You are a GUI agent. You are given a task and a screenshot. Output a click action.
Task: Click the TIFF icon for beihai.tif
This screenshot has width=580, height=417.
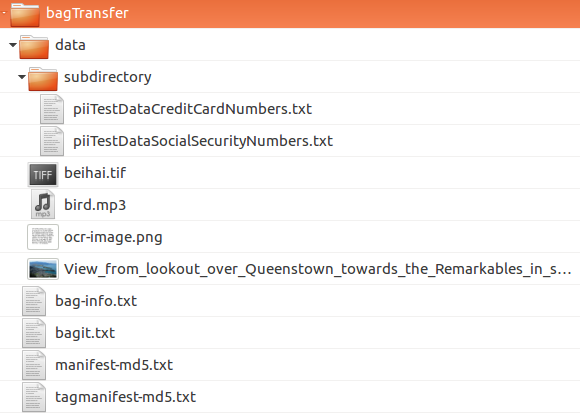pos(43,174)
